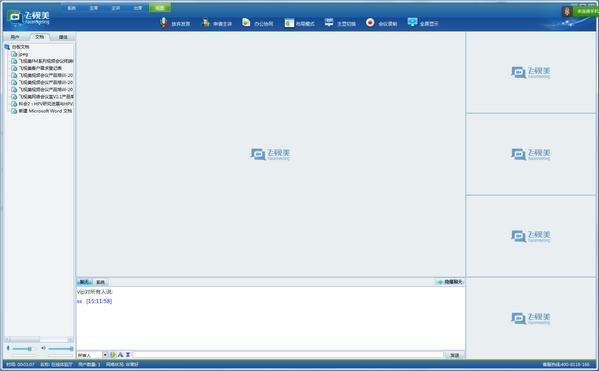Viewport: 599px width, 371px height.
Task: Click the main display switch monitor icon
Action: (x=329, y=23)
